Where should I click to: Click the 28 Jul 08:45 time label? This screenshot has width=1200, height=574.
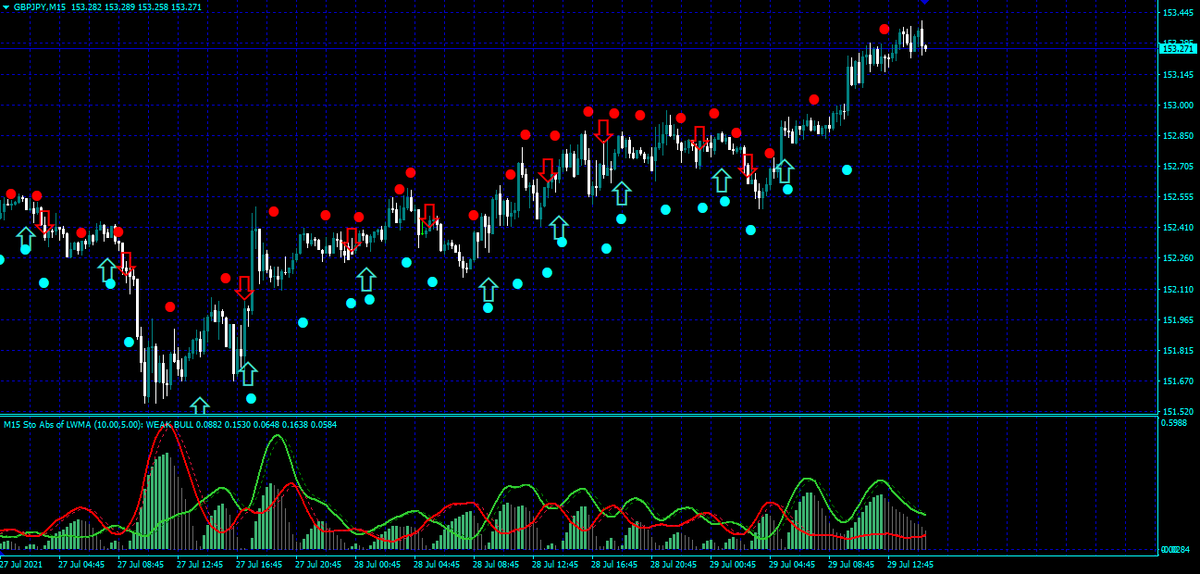coord(497,564)
